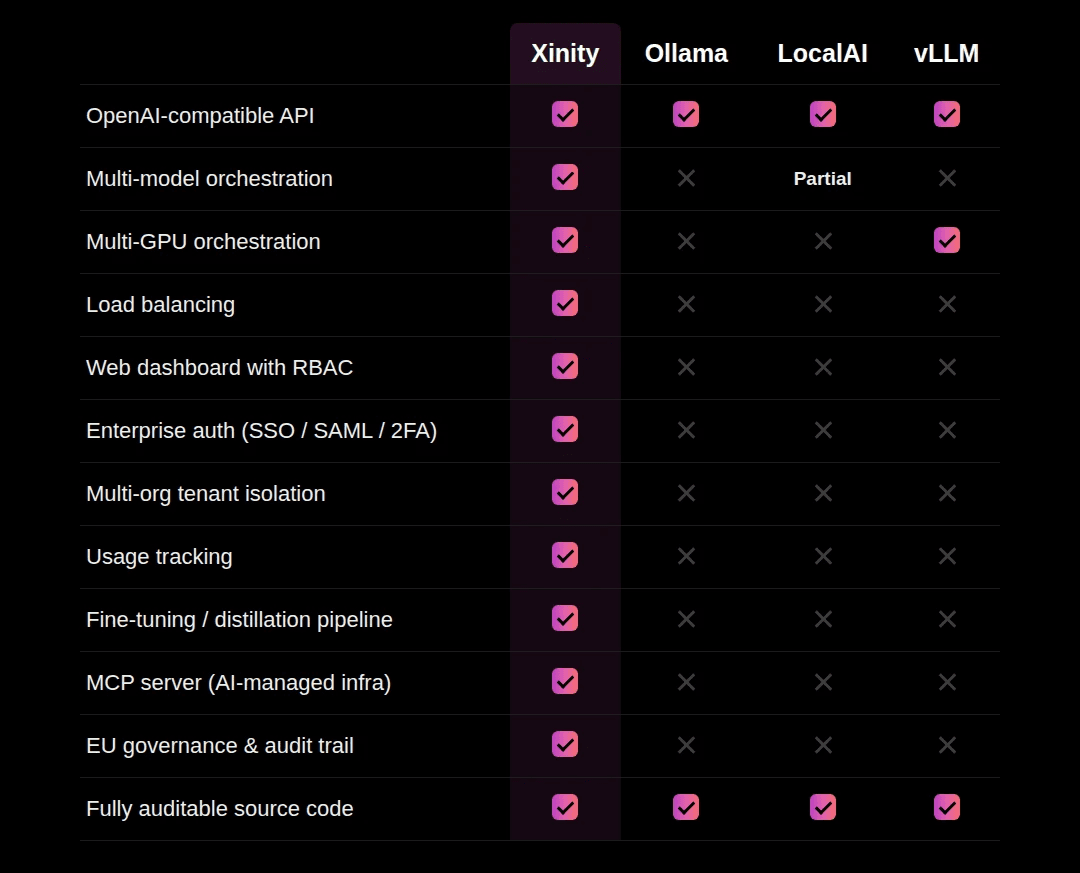This screenshot has width=1080, height=873.
Task: Click Xinity's OpenAI-compatible API checkmark
Action: [x=565, y=114]
